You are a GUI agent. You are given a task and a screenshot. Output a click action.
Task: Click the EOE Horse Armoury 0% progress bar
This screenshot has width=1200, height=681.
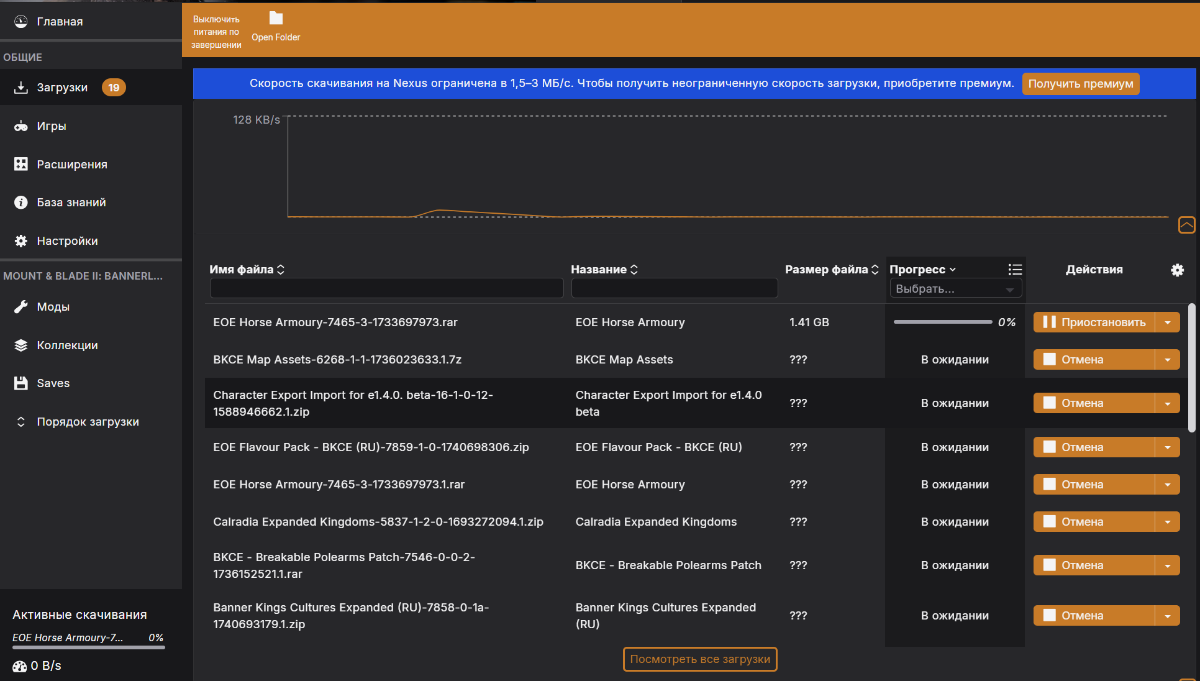coord(942,322)
